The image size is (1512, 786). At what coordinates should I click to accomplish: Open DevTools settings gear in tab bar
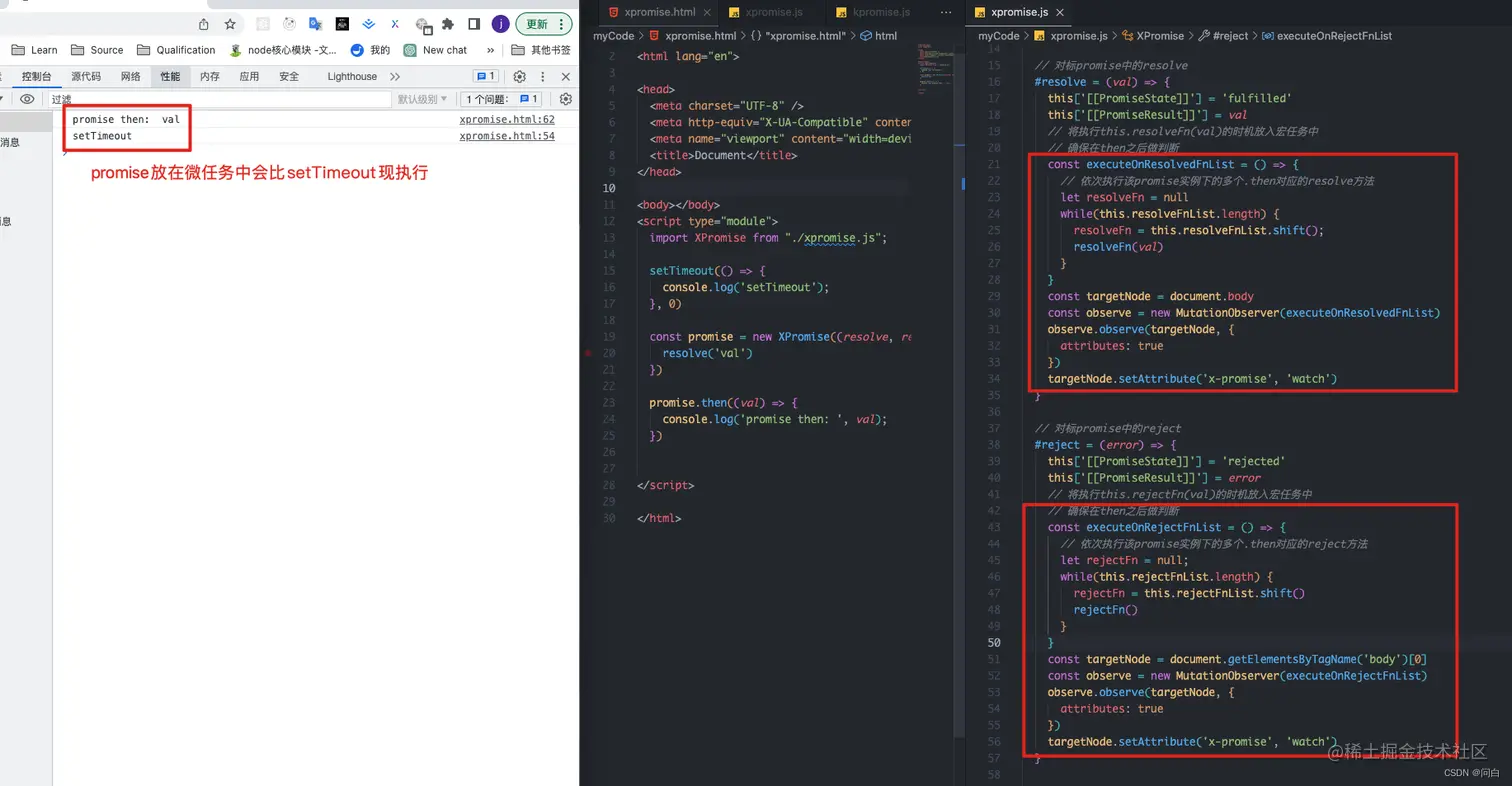click(x=519, y=77)
